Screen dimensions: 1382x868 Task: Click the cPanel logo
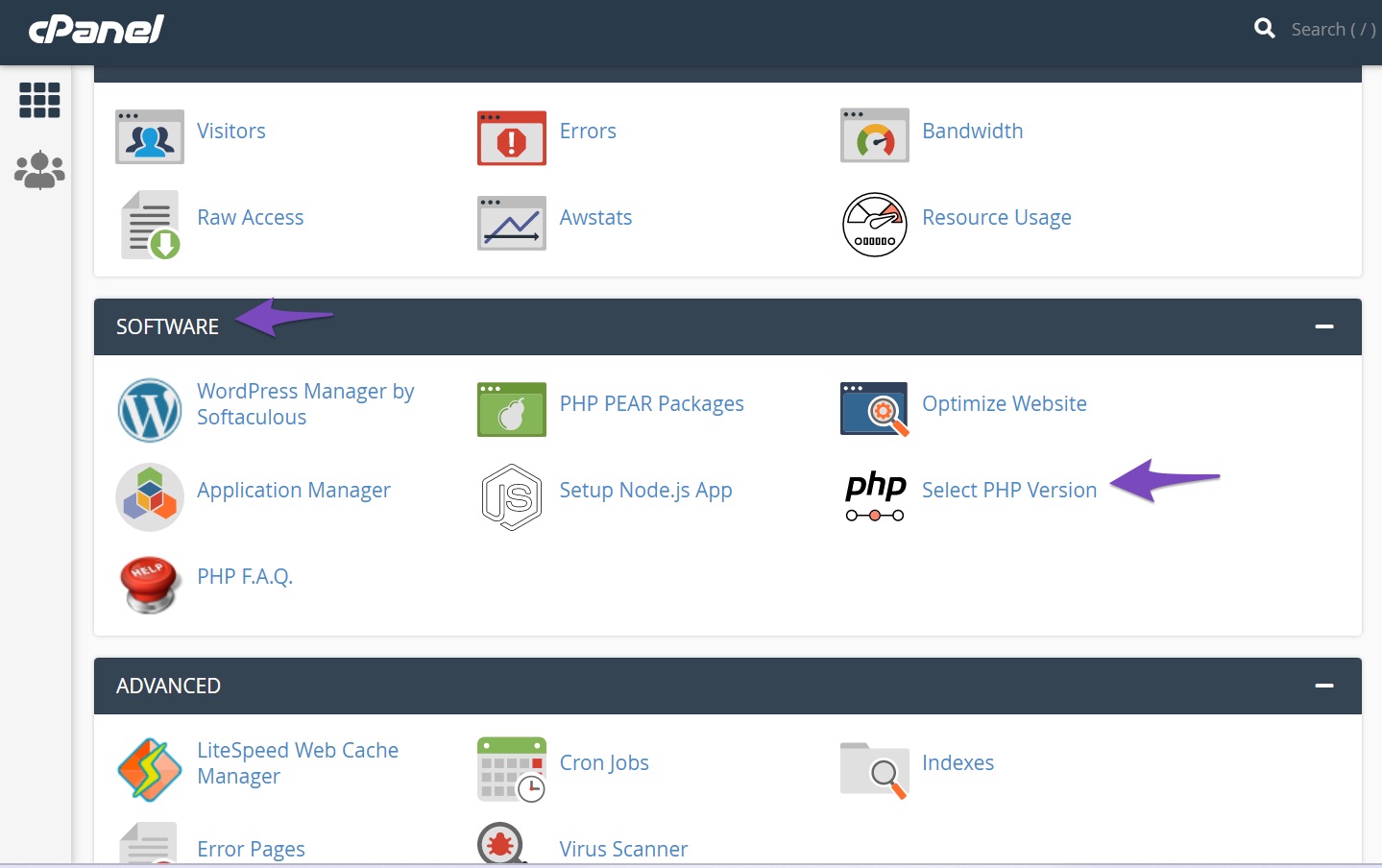[x=96, y=29]
